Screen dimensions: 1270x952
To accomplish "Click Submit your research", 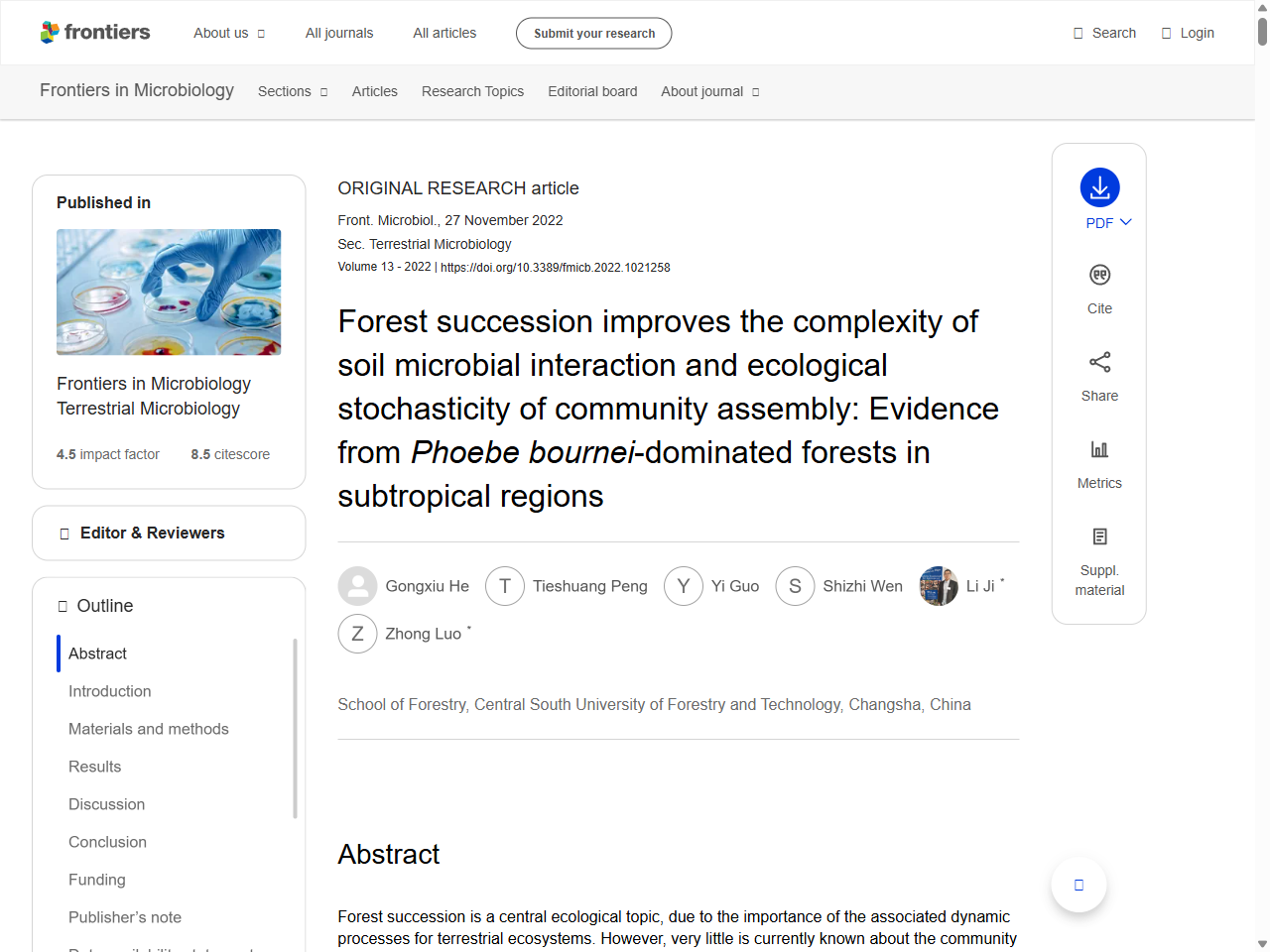I will (593, 33).
